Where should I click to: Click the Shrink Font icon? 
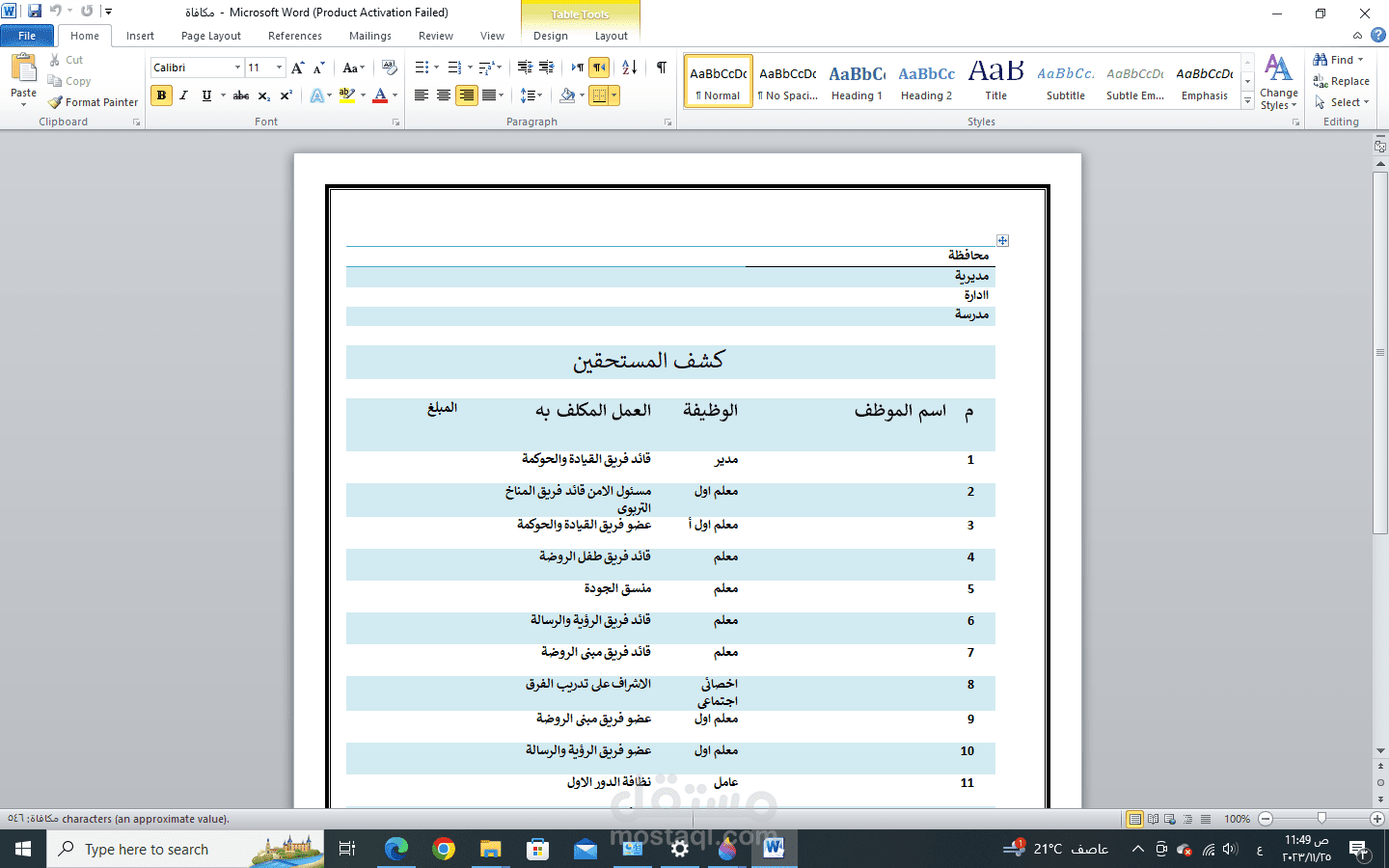point(318,68)
